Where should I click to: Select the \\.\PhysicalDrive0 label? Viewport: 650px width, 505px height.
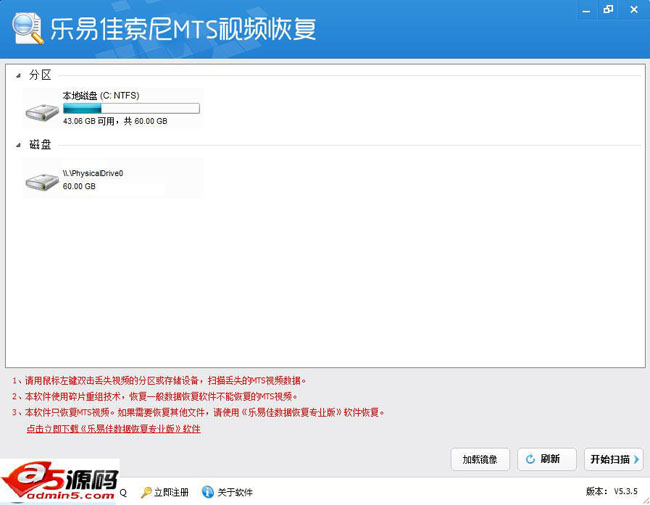tap(93, 173)
